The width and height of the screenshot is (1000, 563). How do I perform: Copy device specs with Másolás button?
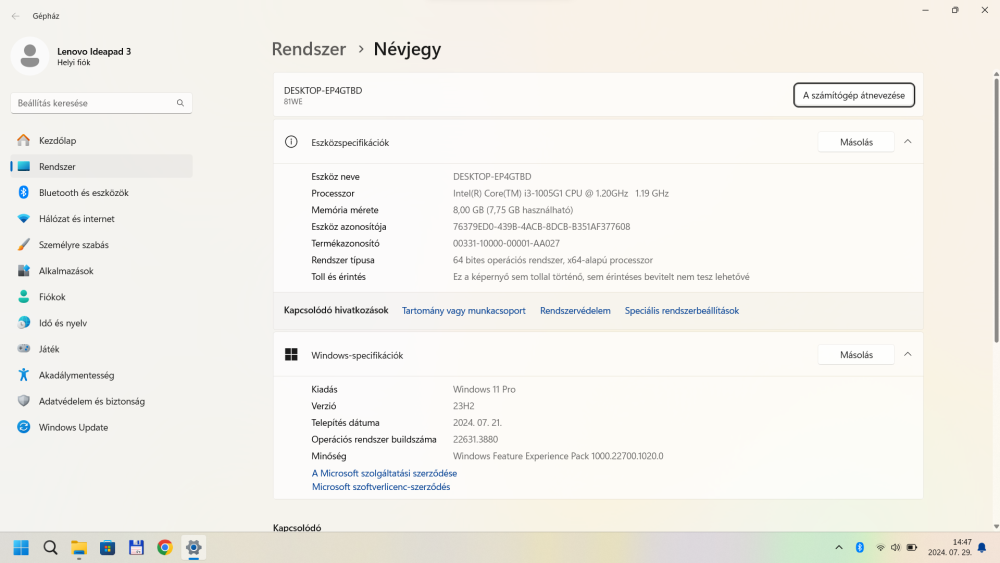coord(855,142)
